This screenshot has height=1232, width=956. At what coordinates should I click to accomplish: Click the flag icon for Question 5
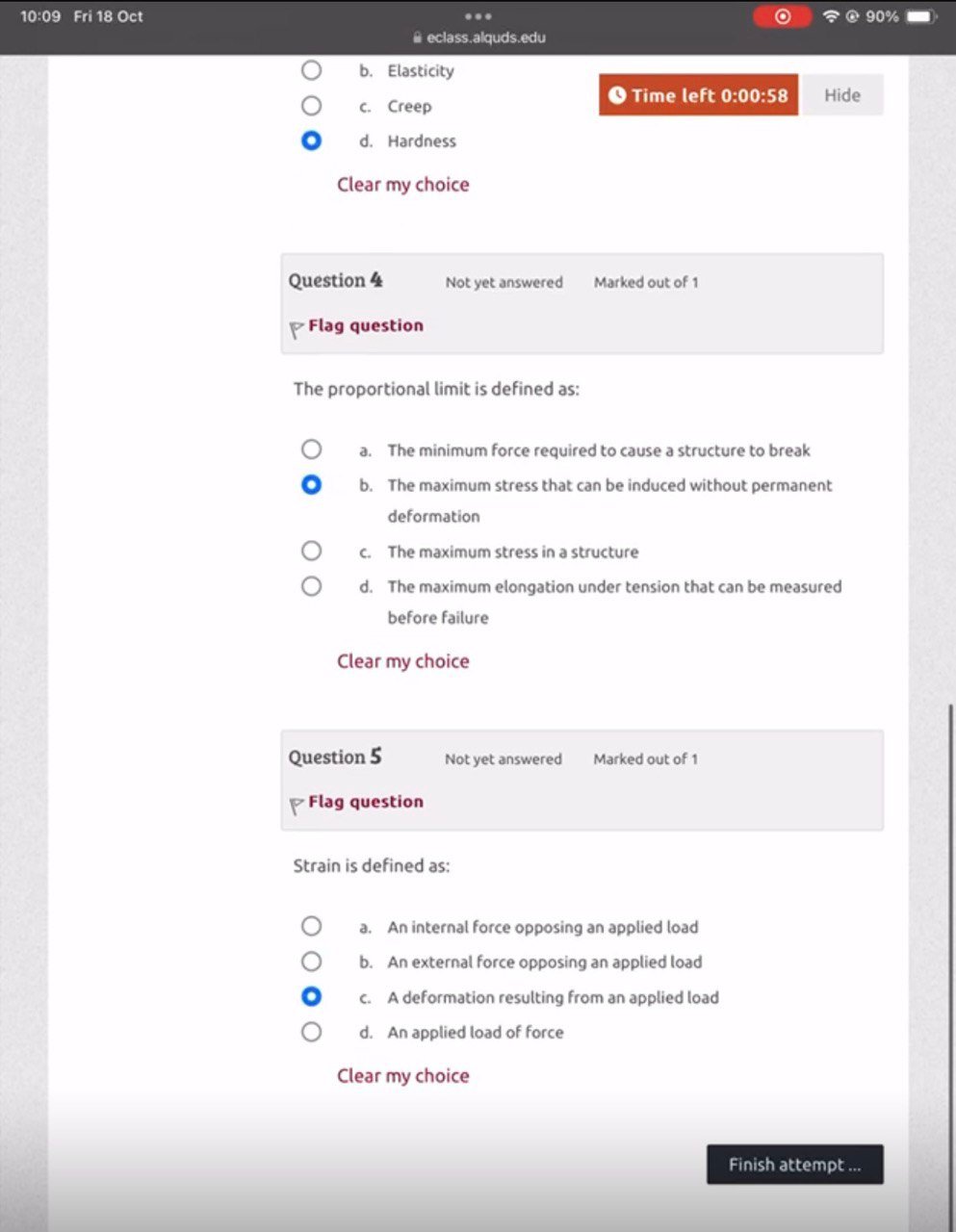click(297, 806)
